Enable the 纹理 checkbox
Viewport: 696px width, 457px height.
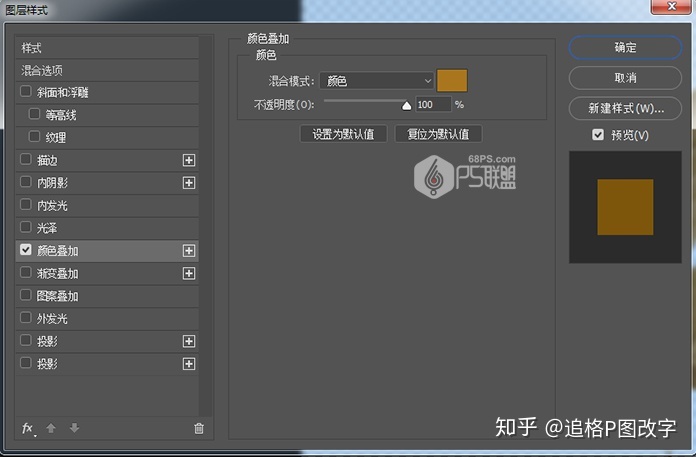pos(34,137)
